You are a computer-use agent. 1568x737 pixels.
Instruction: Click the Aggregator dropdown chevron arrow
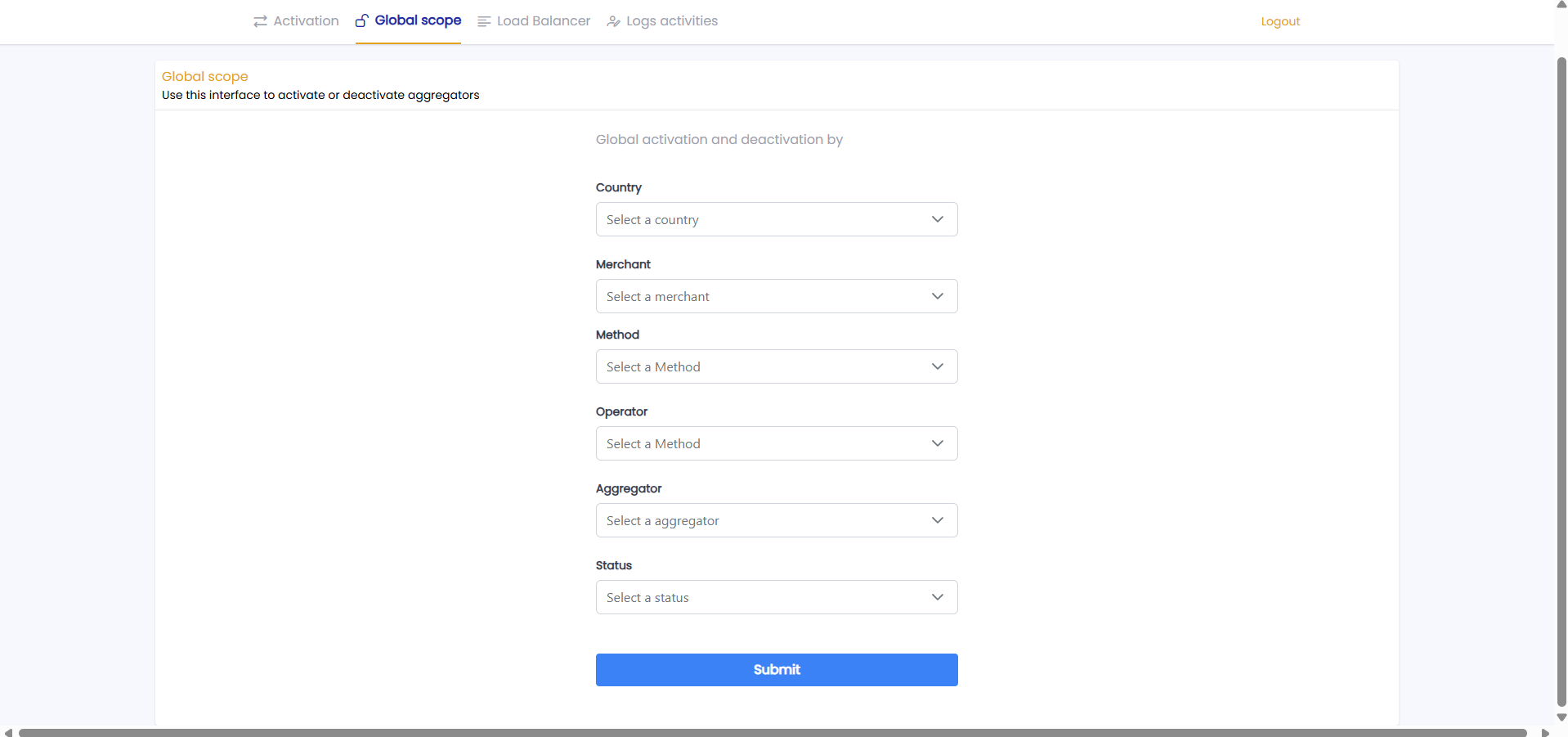click(937, 520)
